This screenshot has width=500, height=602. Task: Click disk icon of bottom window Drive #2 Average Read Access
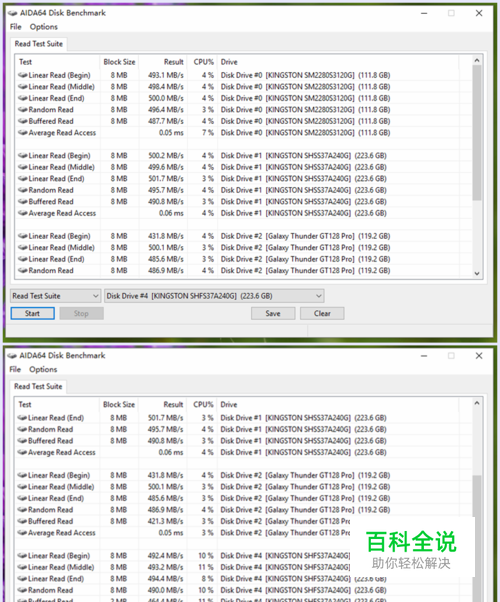click(22, 533)
